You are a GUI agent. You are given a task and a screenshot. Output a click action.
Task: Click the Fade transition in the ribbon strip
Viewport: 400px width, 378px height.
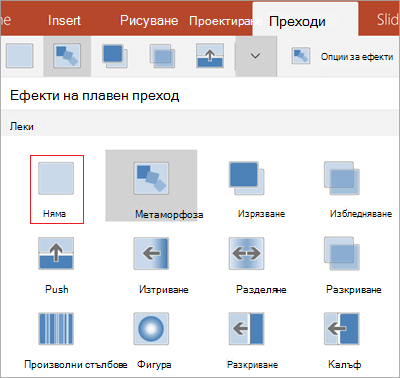pyautogui.click(x=162, y=56)
